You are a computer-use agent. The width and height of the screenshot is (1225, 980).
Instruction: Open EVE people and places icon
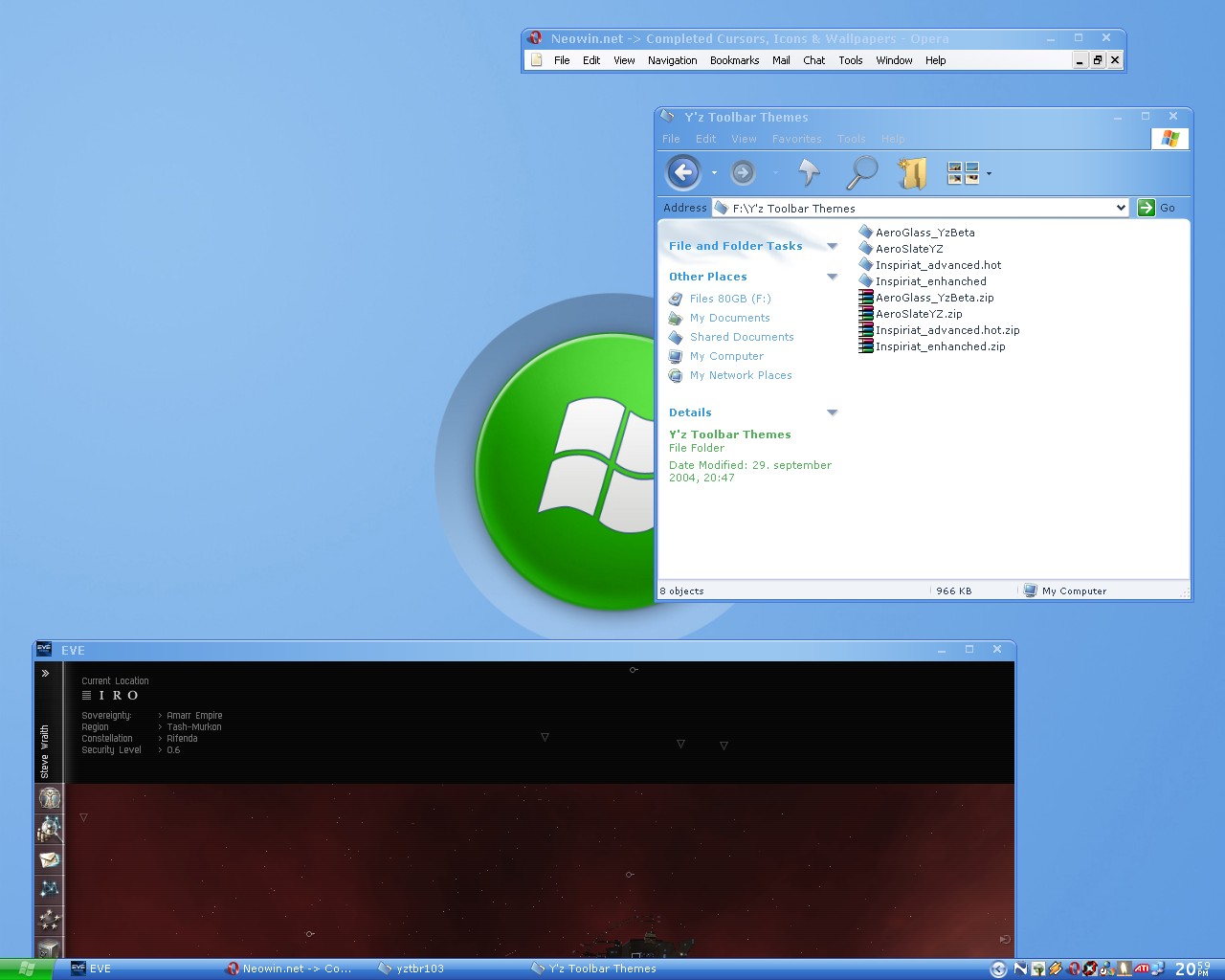50,829
